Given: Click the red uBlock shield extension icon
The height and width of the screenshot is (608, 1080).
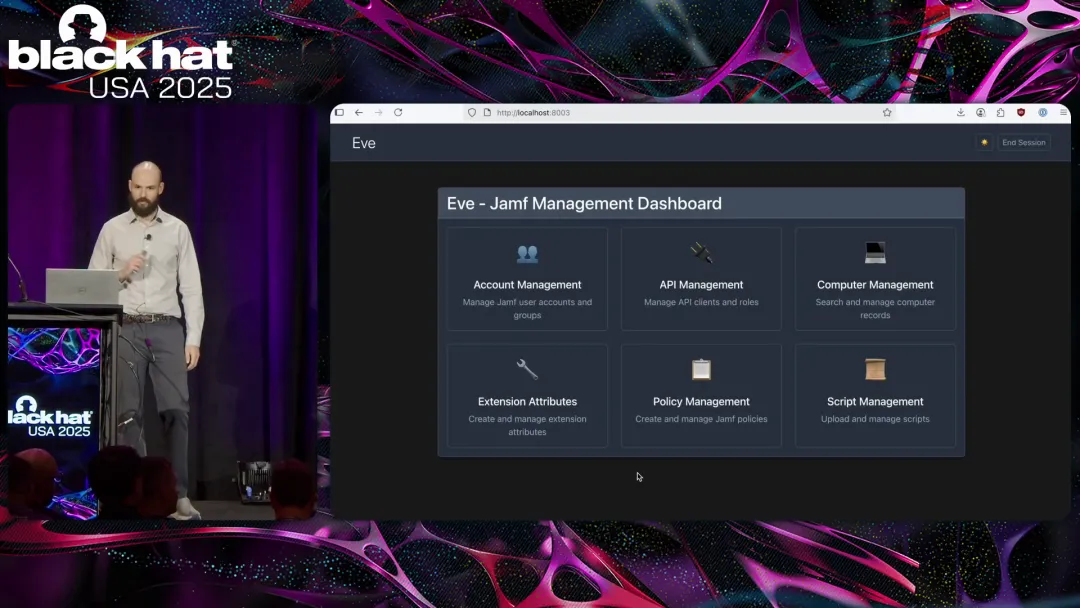Looking at the screenshot, I should 1021,112.
